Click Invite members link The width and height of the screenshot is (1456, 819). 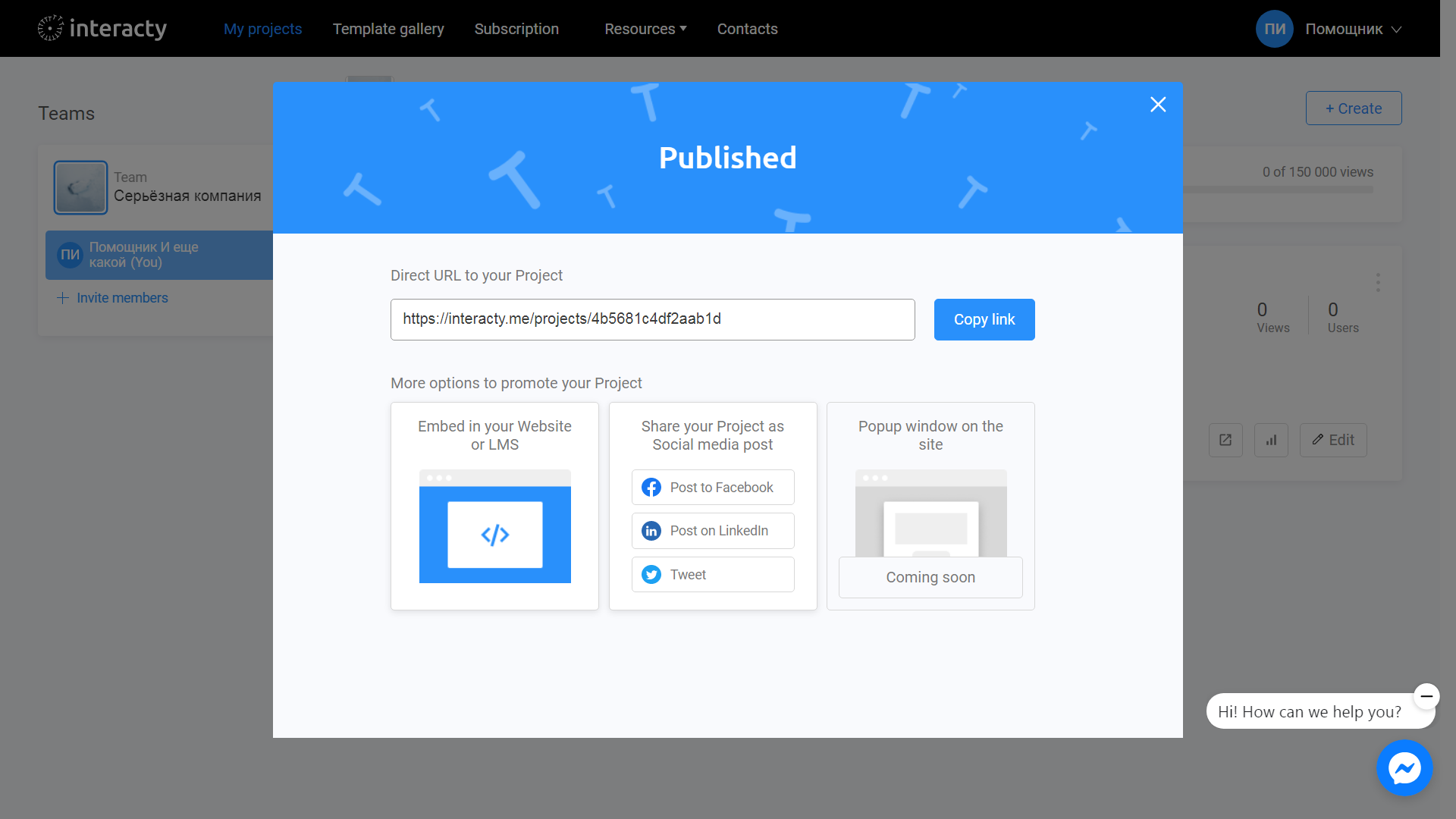(x=113, y=298)
